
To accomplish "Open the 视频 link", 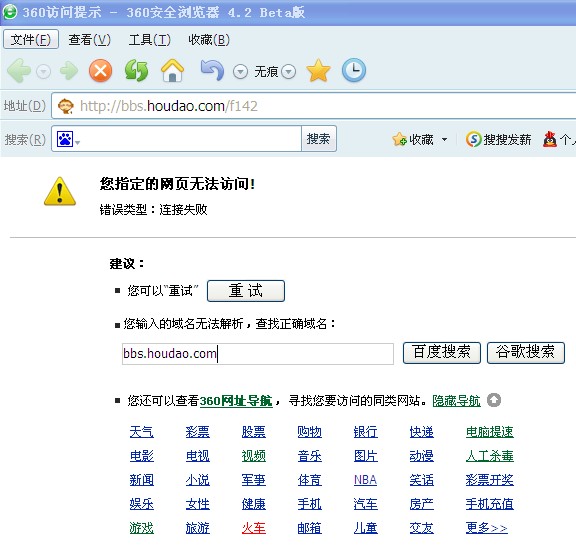I will click(253, 456).
